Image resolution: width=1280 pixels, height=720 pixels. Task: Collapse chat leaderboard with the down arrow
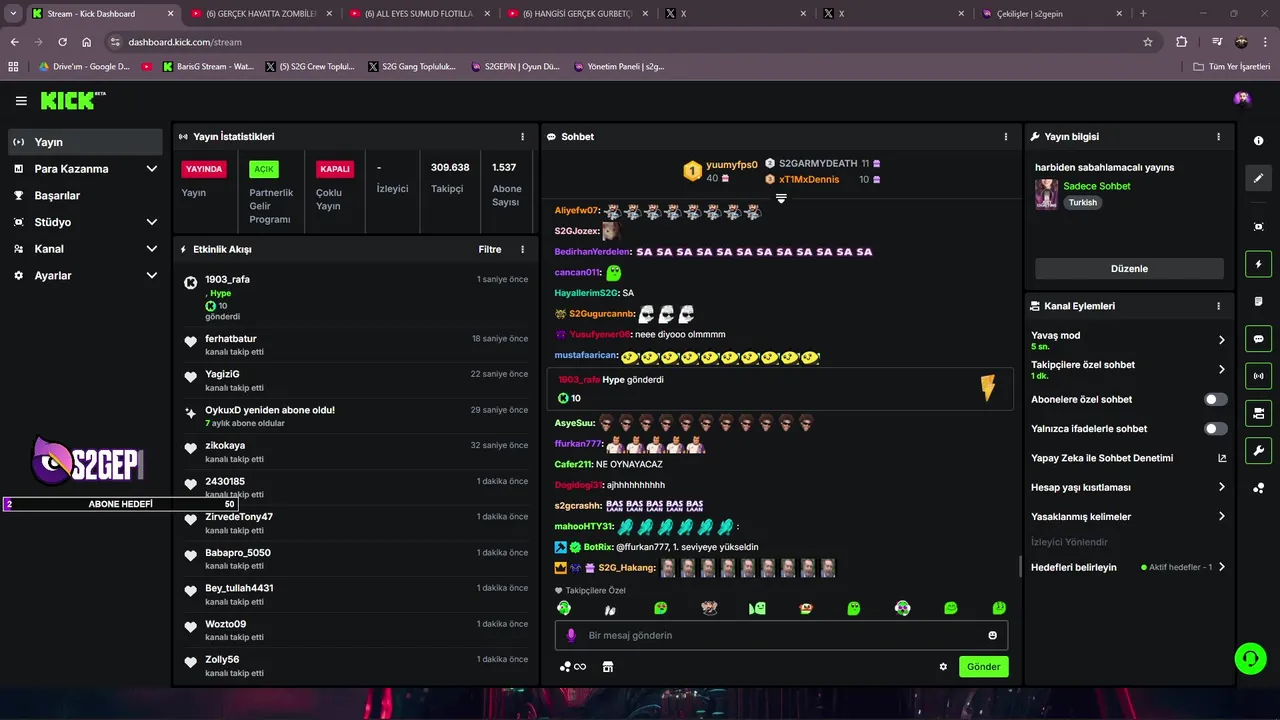pos(781,198)
